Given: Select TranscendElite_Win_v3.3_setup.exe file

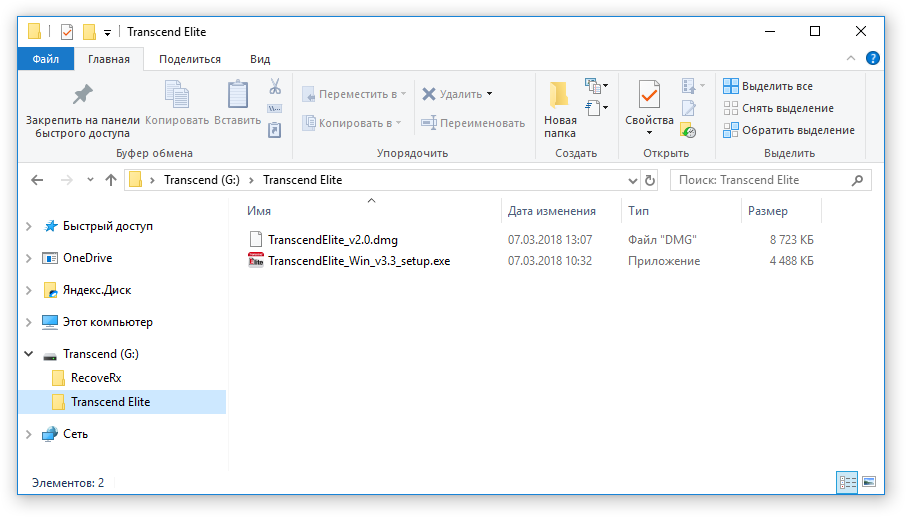Looking at the screenshot, I should click(x=359, y=261).
